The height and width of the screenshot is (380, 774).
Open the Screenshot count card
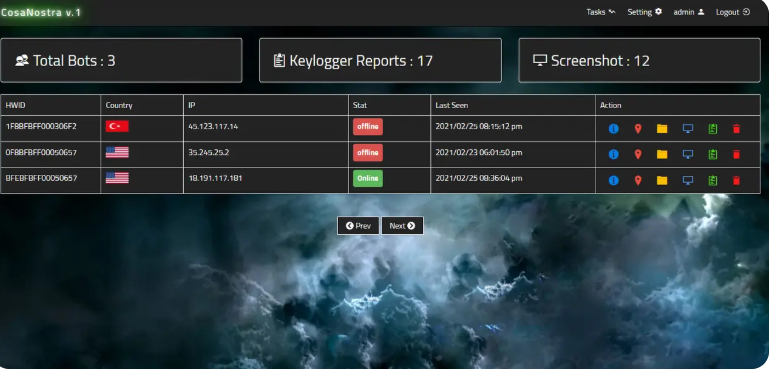coord(640,60)
